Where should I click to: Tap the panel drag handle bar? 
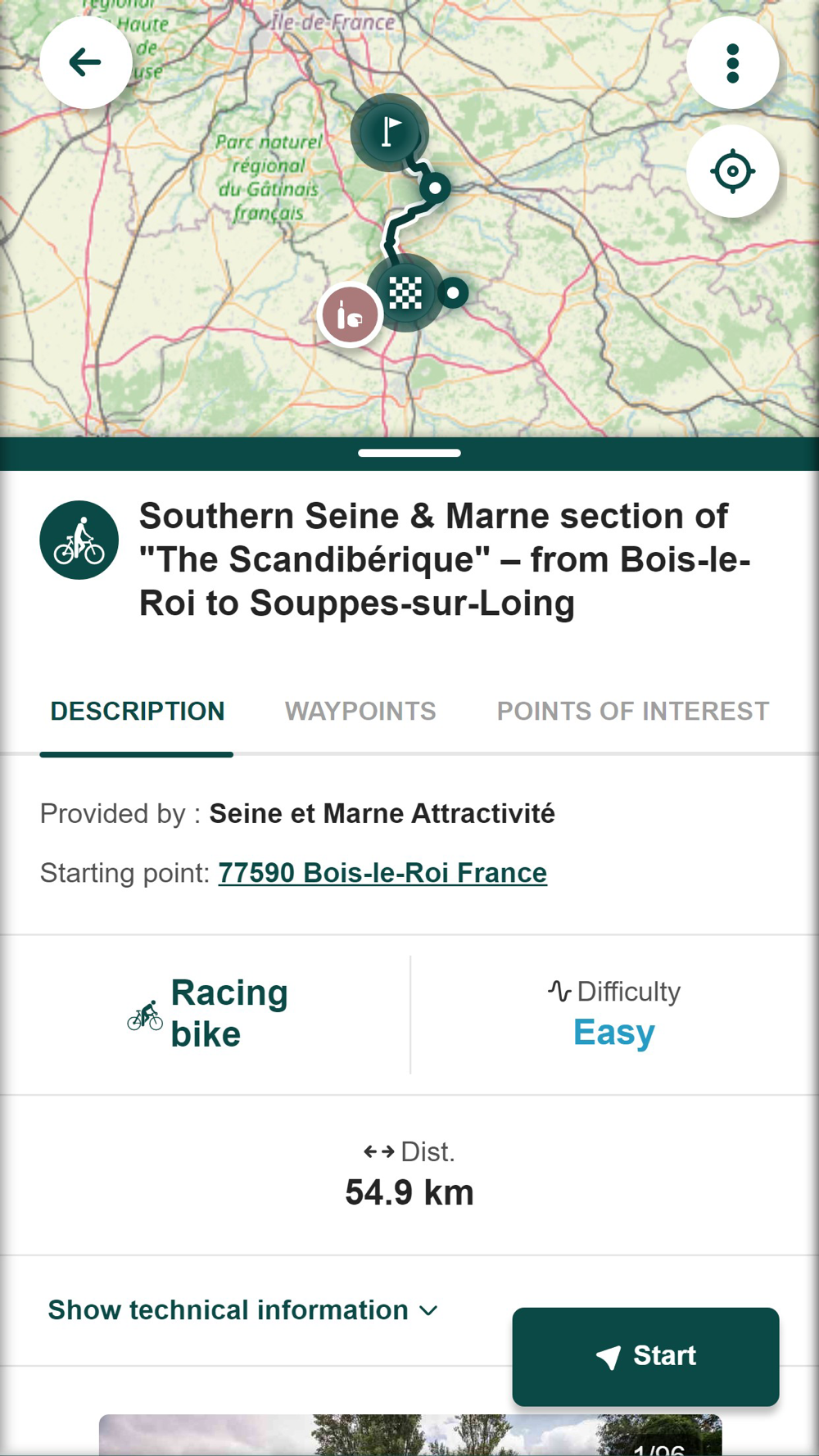[x=409, y=453]
